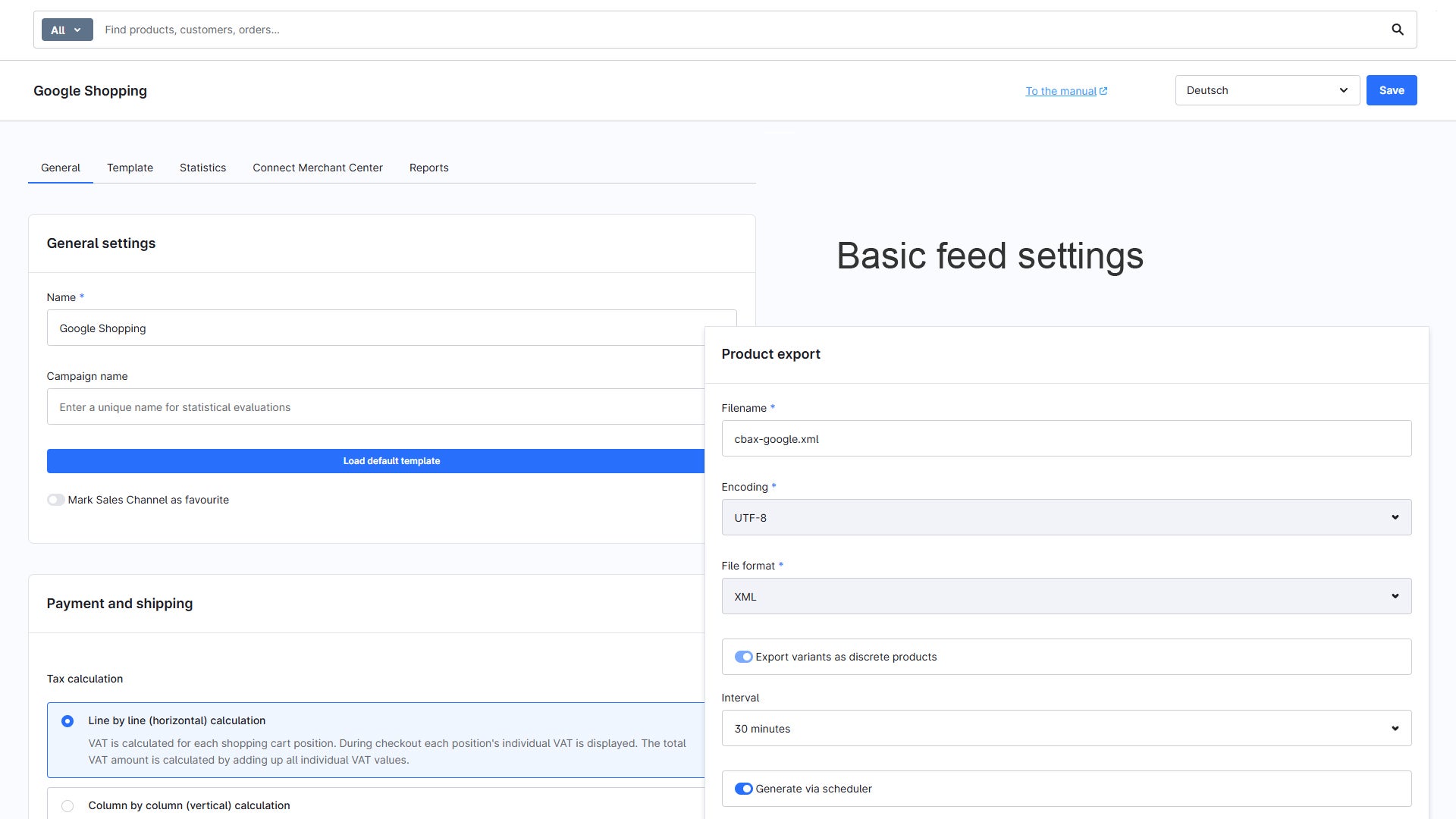Open the To the manual link
Image resolution: width=1456 pixels, height=819 pixels.
(1060, 91)
